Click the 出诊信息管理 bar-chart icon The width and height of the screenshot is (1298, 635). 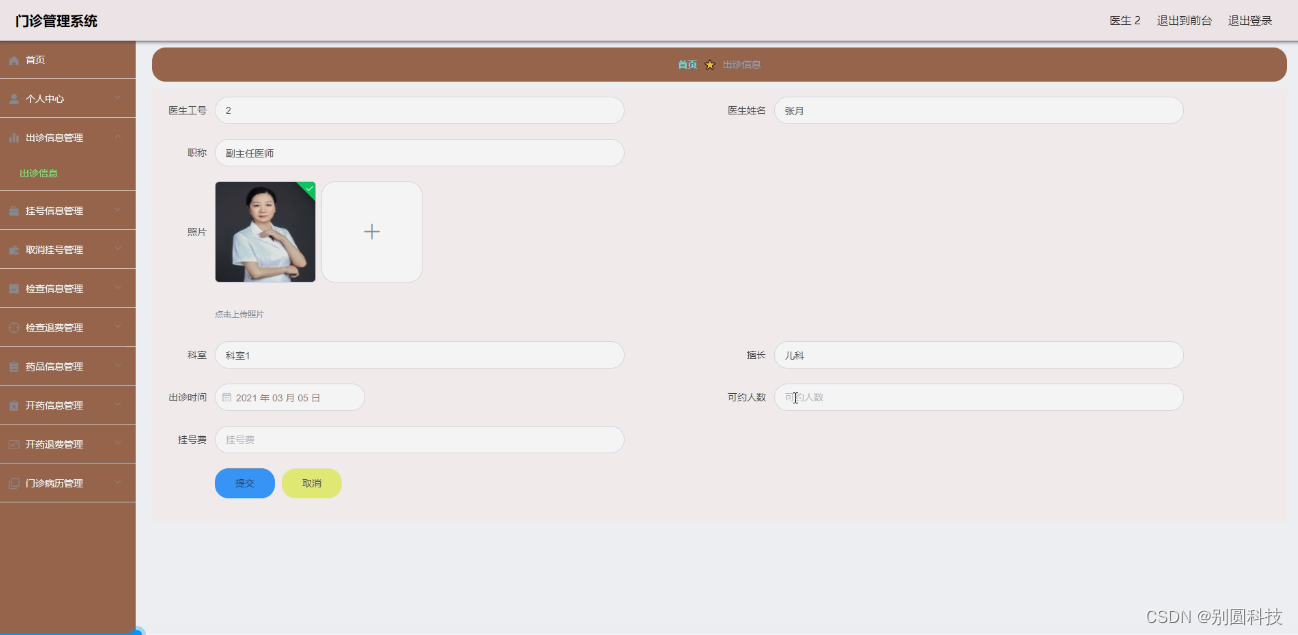[x=14, y=137]
